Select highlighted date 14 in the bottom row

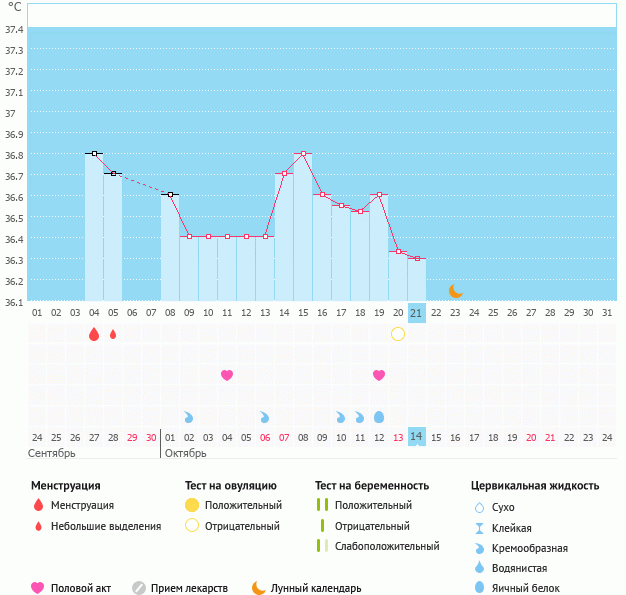417,437
